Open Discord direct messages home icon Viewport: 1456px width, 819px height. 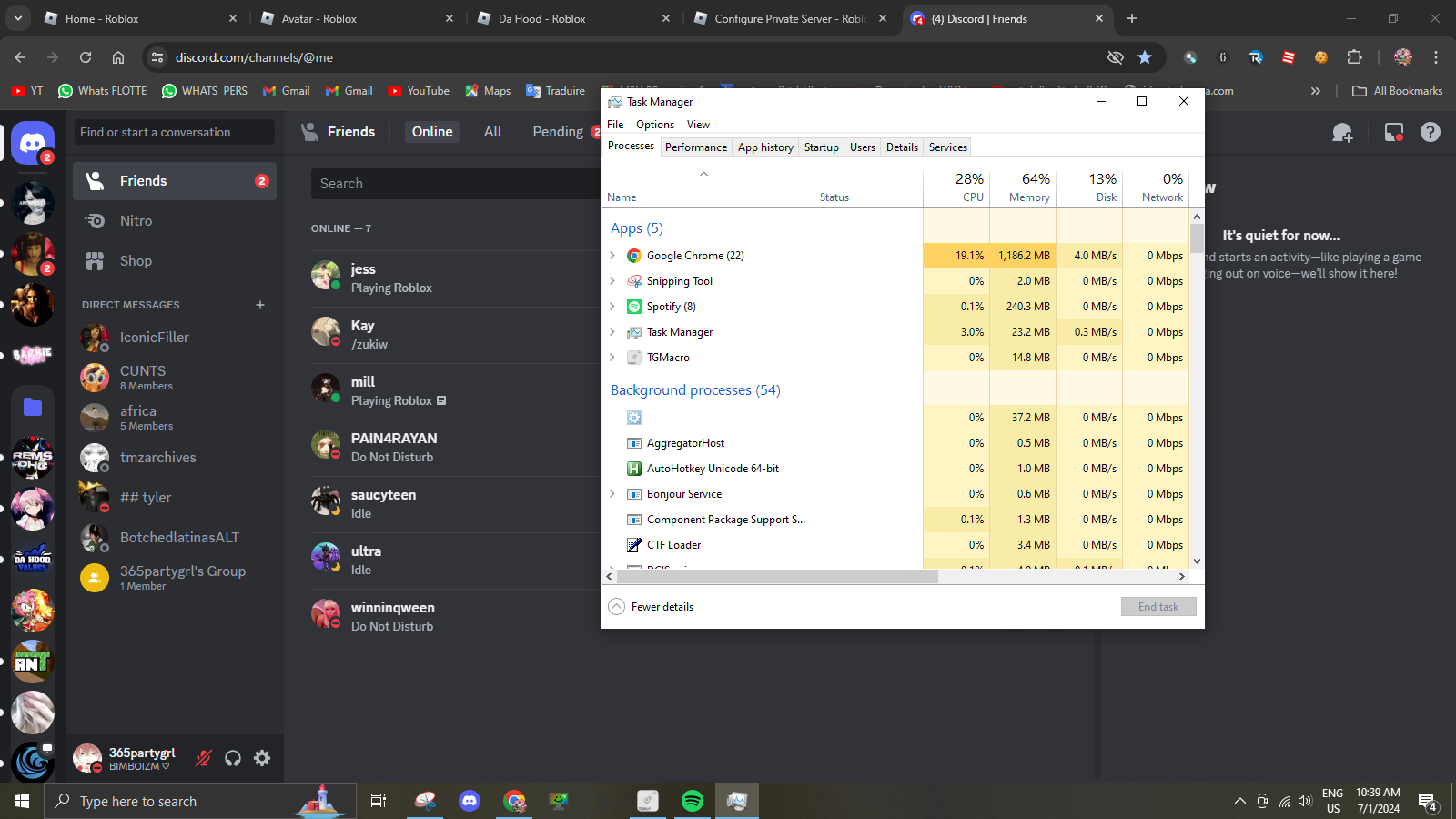pos(33,143)
